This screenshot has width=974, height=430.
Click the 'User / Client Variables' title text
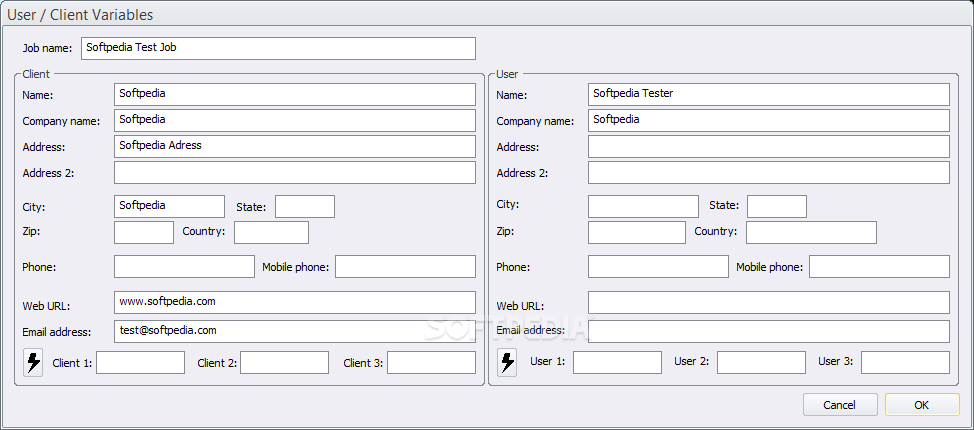tap(80, 14)
